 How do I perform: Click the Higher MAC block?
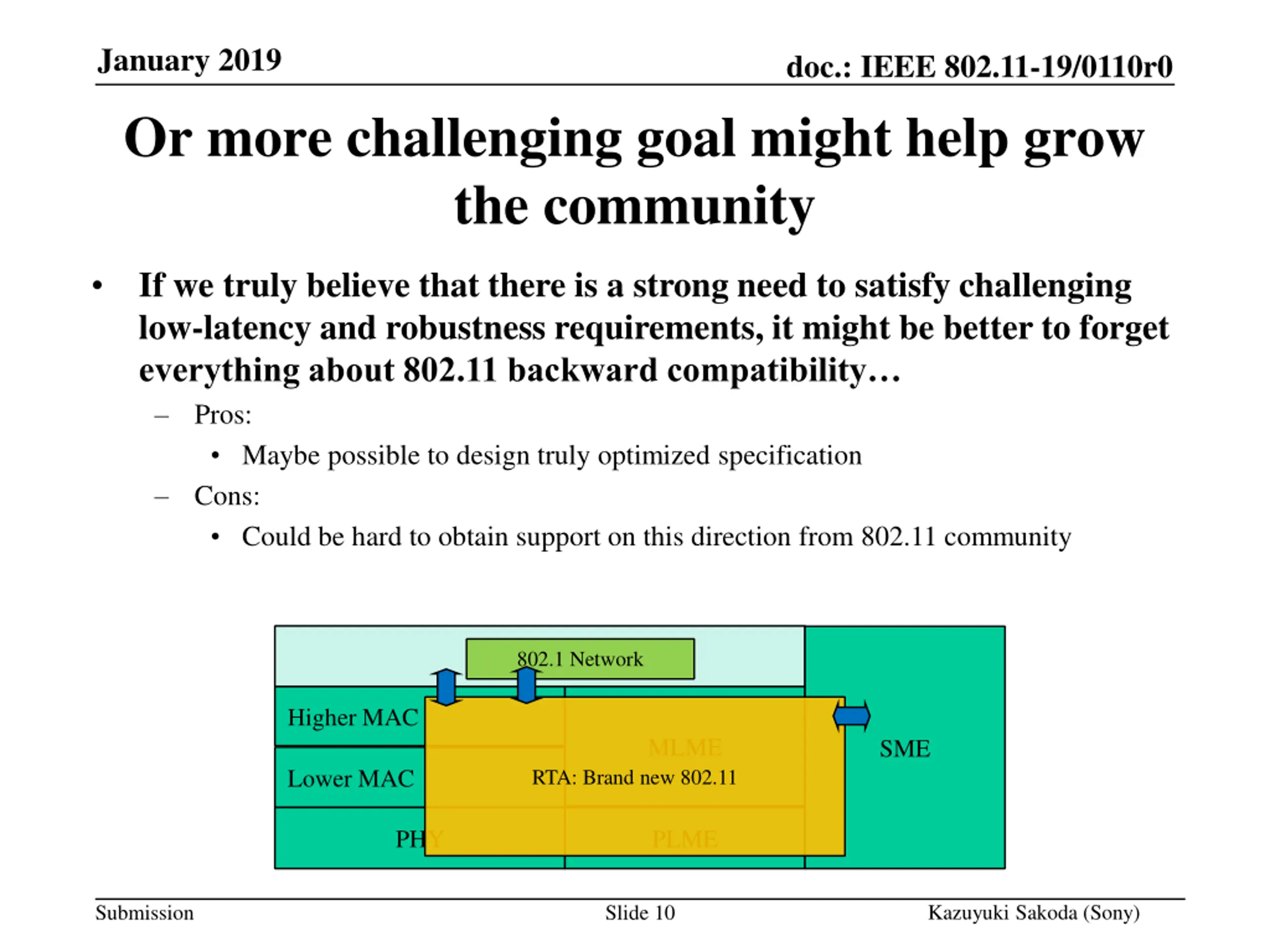click(x=350, y=717)
